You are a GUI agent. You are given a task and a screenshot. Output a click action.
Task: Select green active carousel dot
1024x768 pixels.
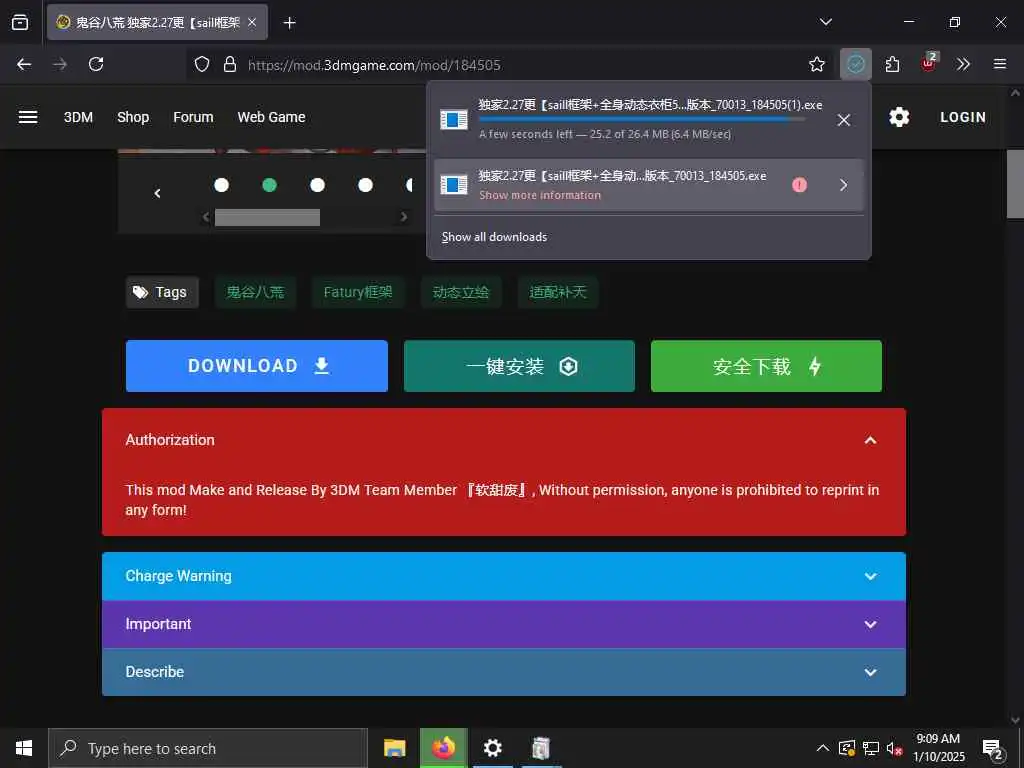pyautogui.click(x=269, y=185)
